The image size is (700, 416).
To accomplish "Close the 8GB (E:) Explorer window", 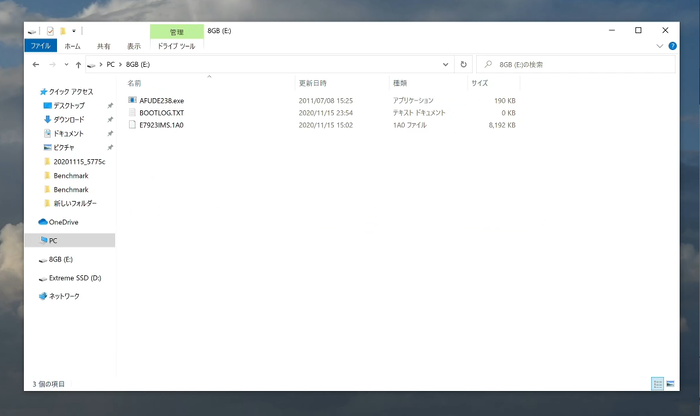I will click(x=665, y=30).
